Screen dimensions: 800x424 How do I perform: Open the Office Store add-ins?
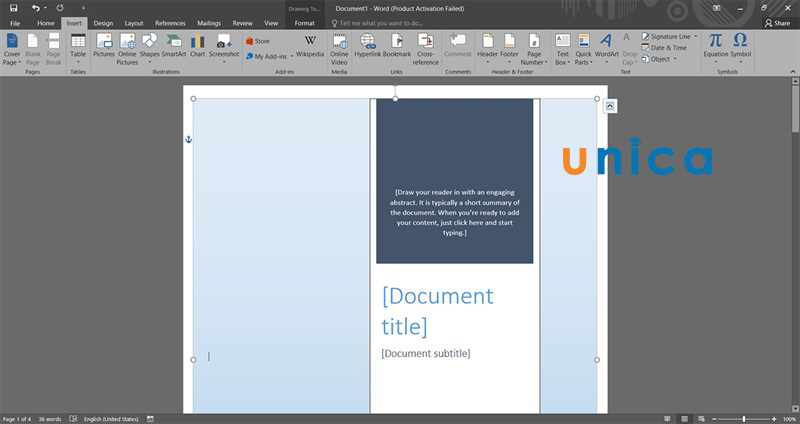point(258,41)
